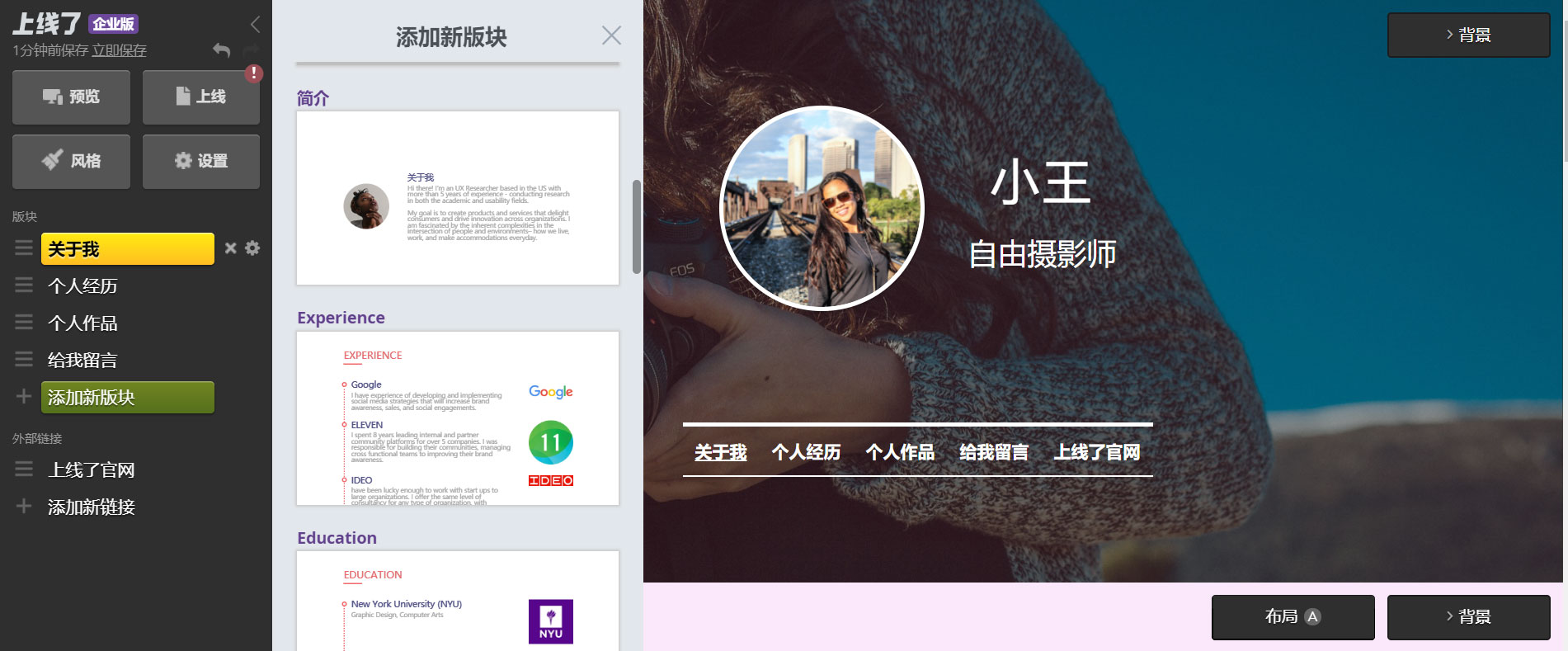Open the 风格 style button

(71, 162)
